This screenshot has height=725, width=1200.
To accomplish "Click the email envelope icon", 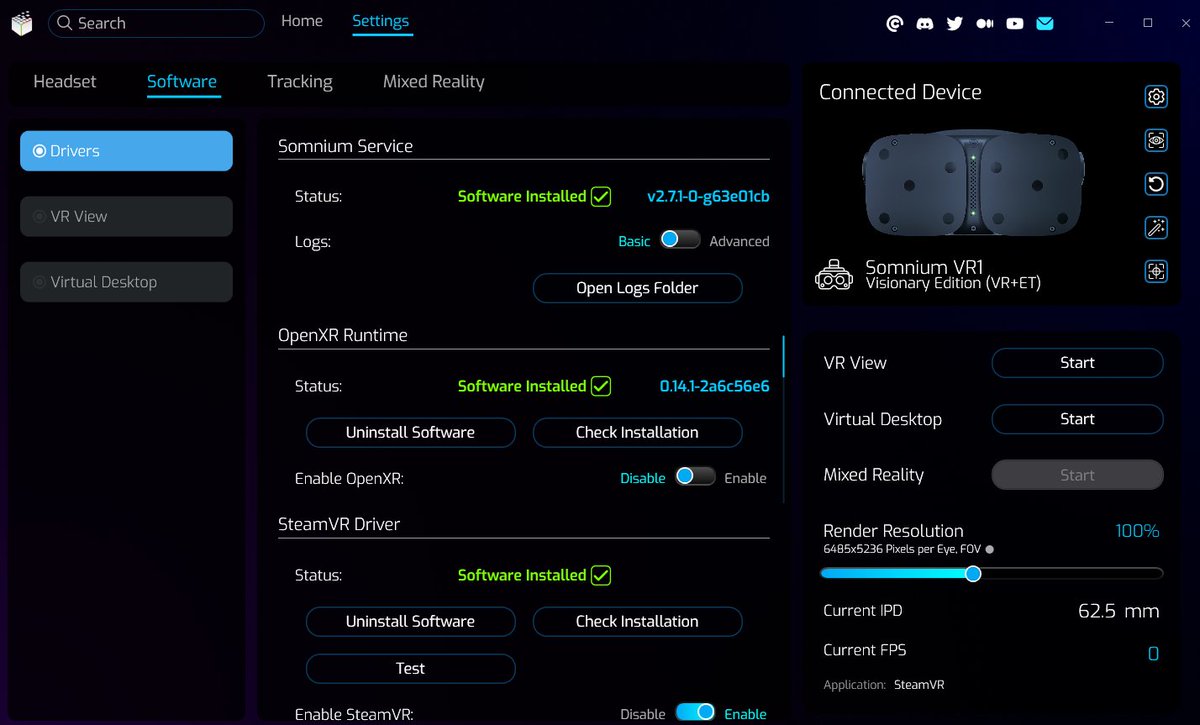I will click(1045, 23).
